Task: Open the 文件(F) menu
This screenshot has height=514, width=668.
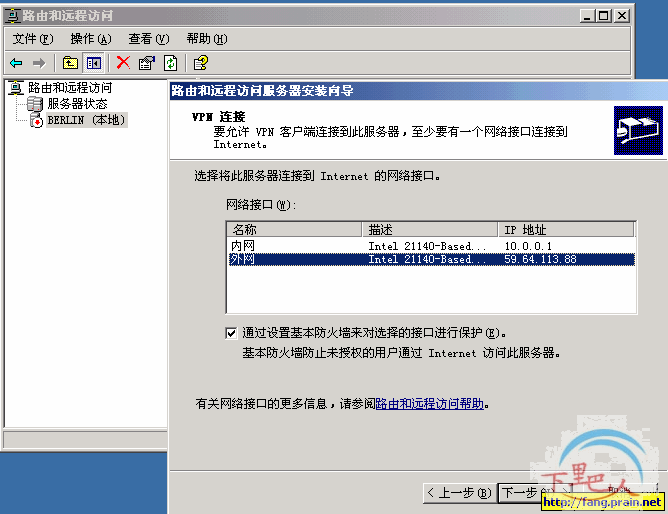Action: click(33, 39)
